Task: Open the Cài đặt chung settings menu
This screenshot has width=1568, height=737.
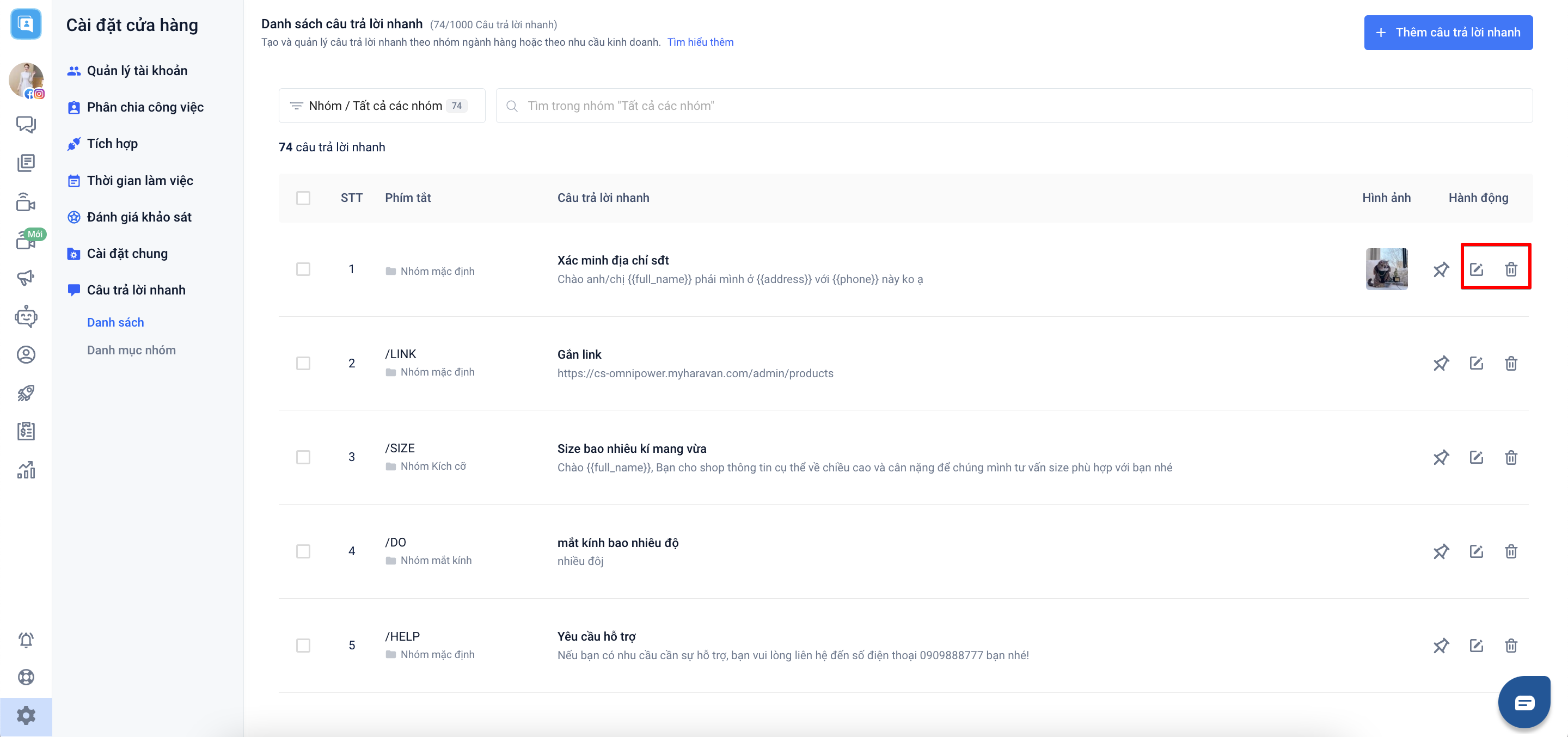Action: [127, 254]
